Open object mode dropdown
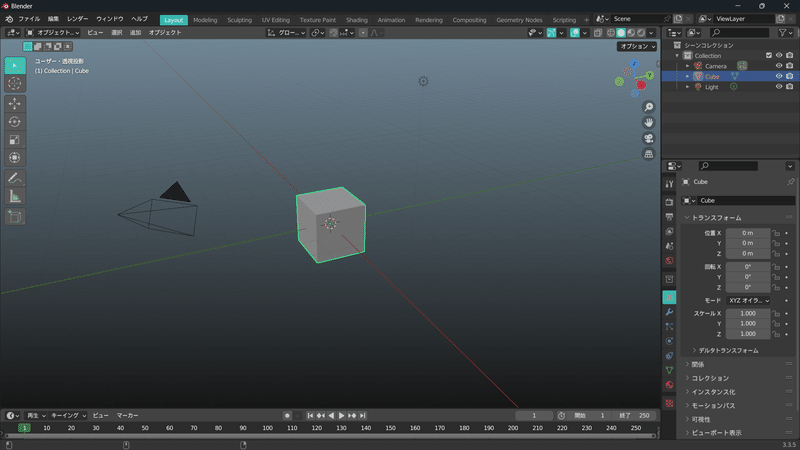The width and height of the screenshot is (800, 450). [53, 33]
